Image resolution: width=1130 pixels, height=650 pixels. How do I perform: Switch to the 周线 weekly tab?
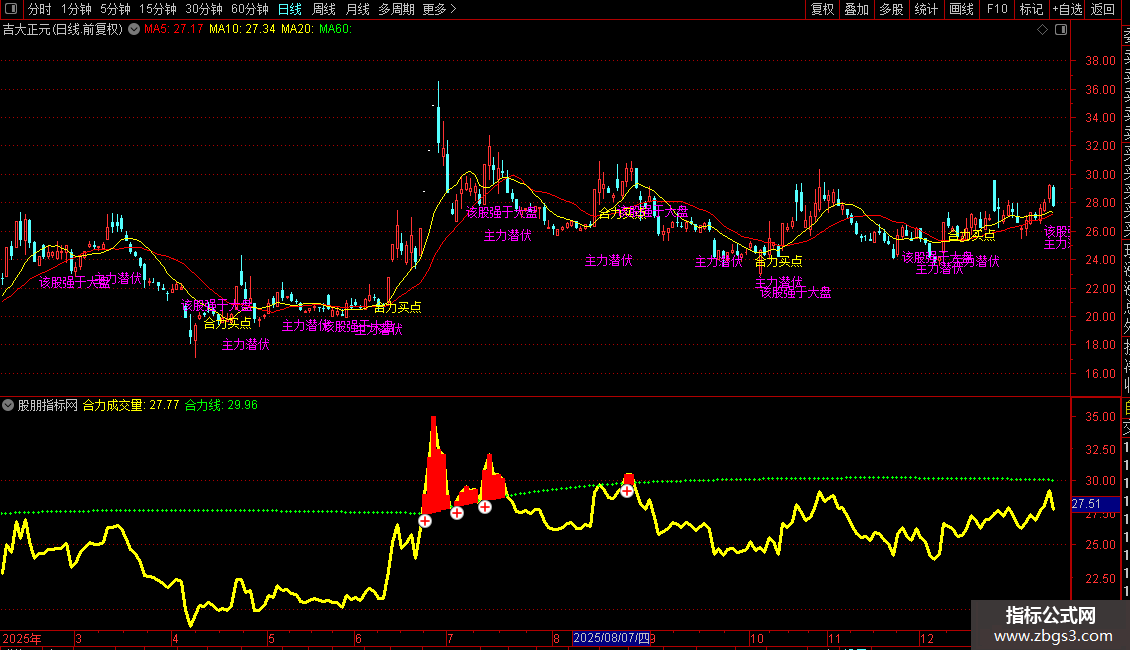[324, 9]
